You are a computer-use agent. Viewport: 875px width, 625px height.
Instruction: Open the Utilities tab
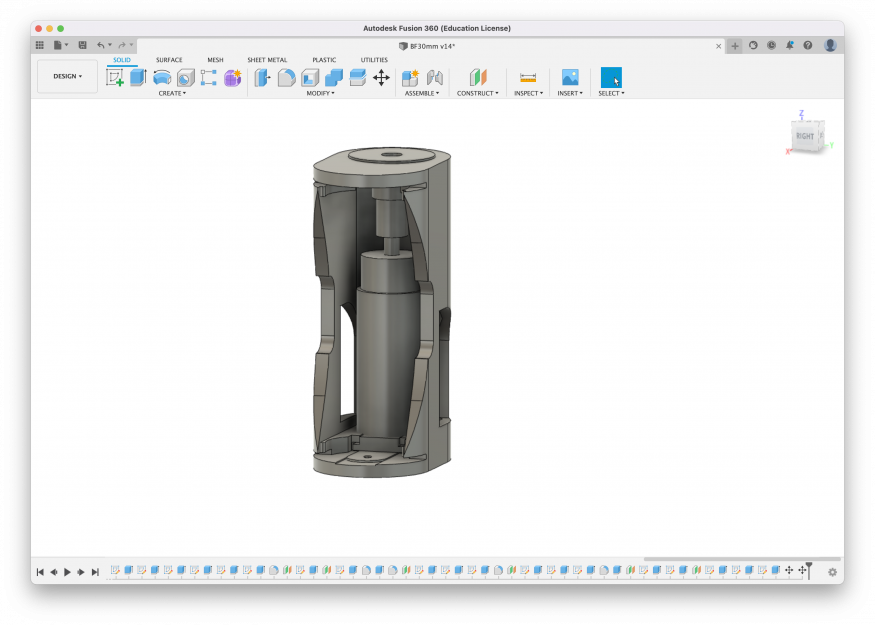[374, 60]
